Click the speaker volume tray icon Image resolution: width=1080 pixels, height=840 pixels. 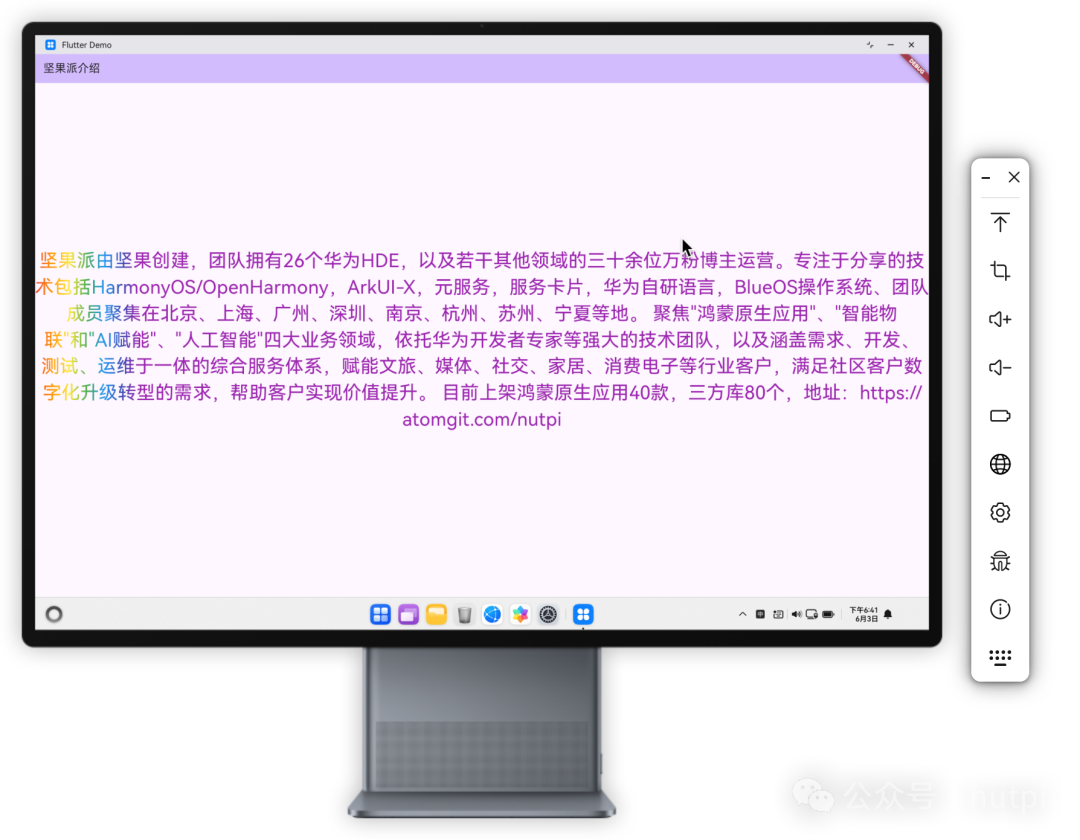pyautogui.click(x=796, y=614)
